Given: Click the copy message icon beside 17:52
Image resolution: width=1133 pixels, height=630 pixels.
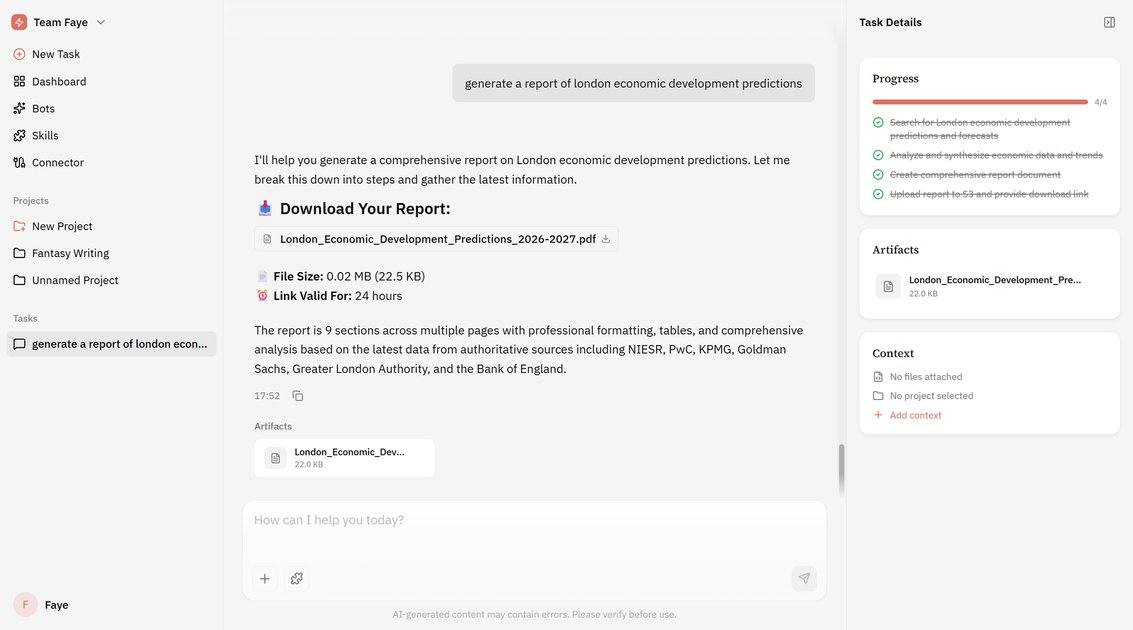Looking at the screenshot, I should [298, 396].
